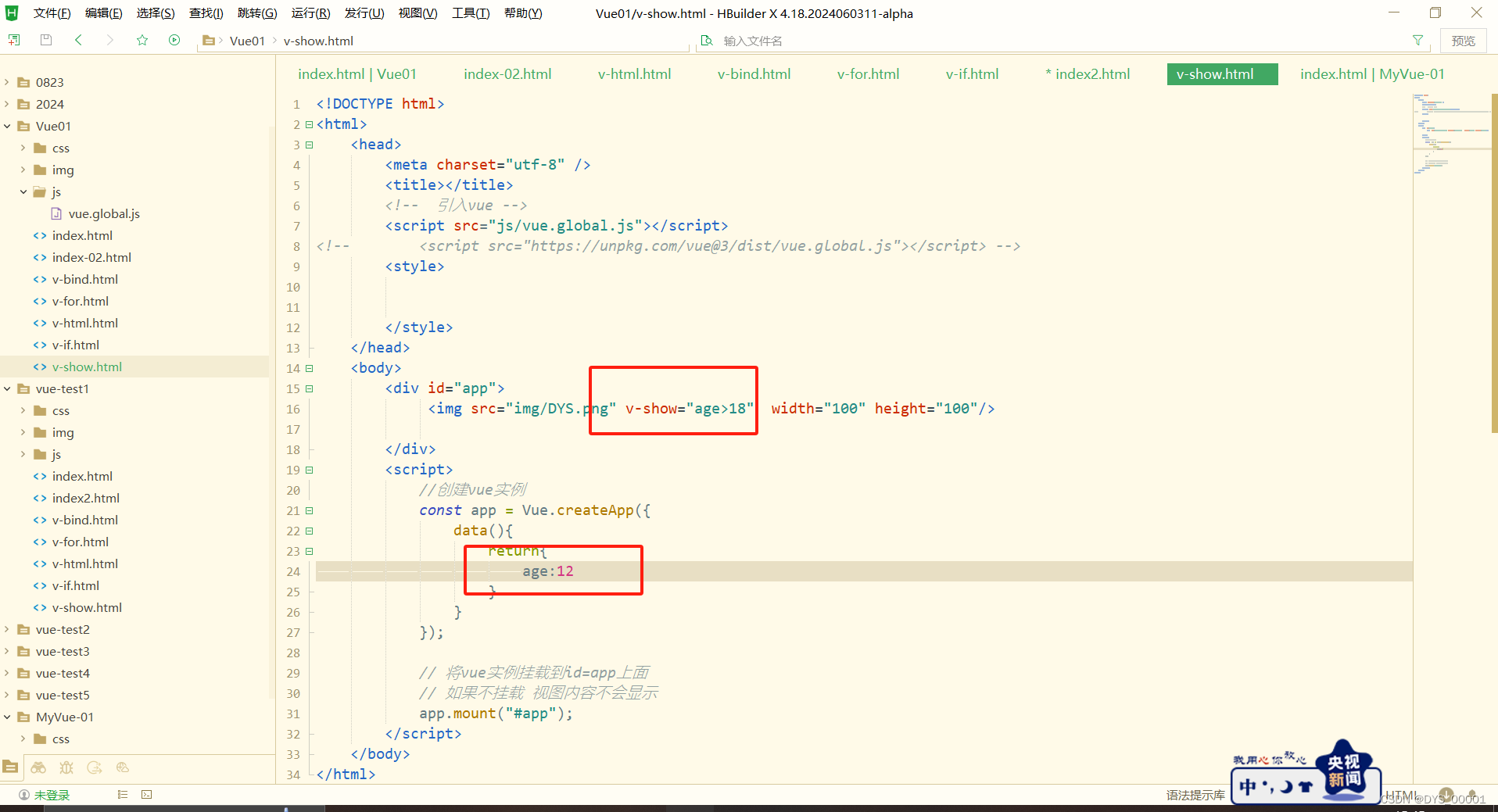
Task: Go forward with the right arrow icon
Action: pos(110,40)
